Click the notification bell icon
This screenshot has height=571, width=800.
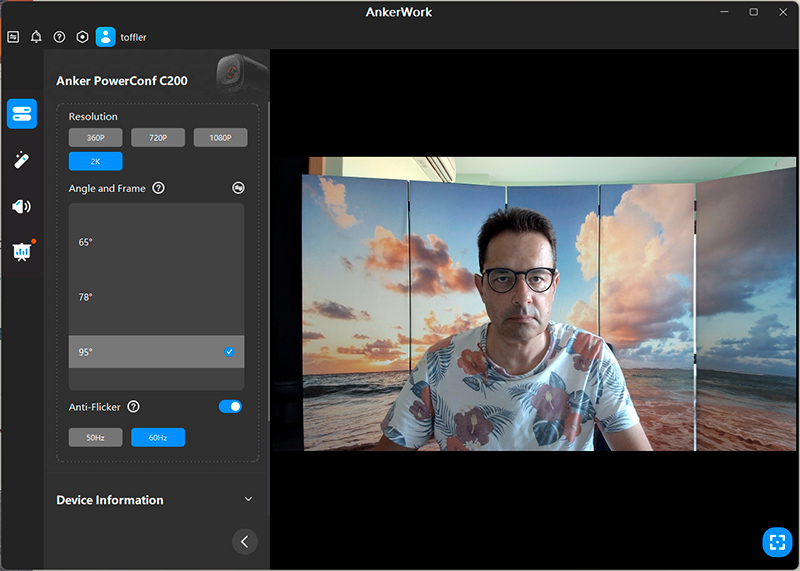click(x=36, y=37)
